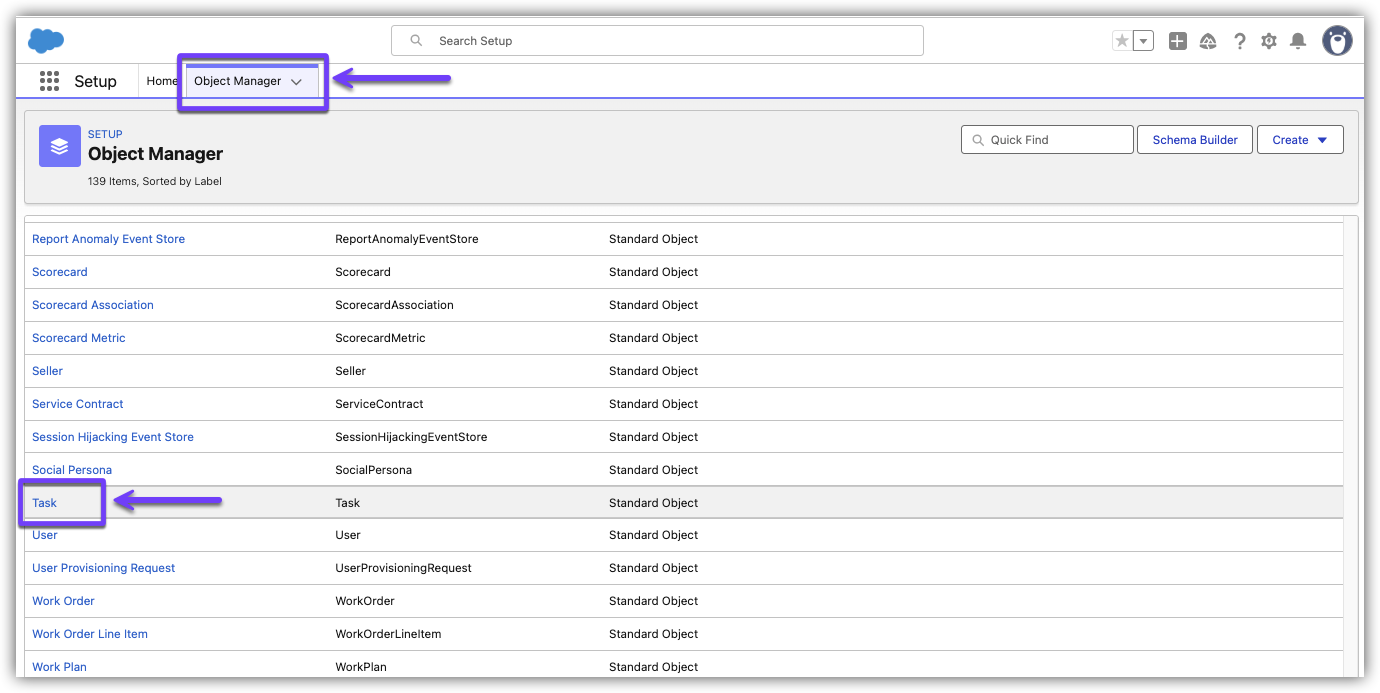The image size is (1380, 693).
Task: Open the notifications bell
Action: pos(1298,41)
